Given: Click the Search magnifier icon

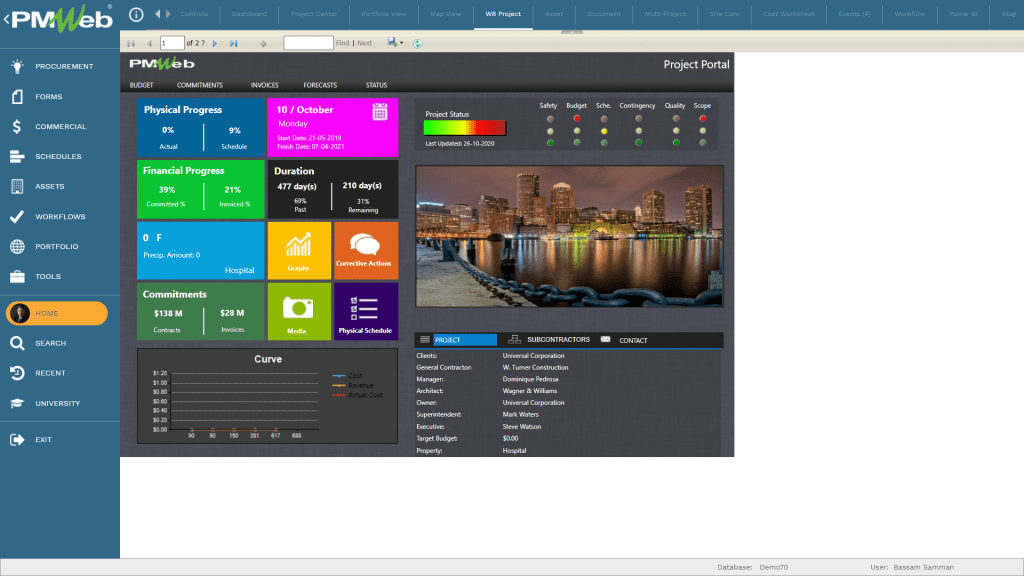Looking at the screenshot, I should point(17,344).
